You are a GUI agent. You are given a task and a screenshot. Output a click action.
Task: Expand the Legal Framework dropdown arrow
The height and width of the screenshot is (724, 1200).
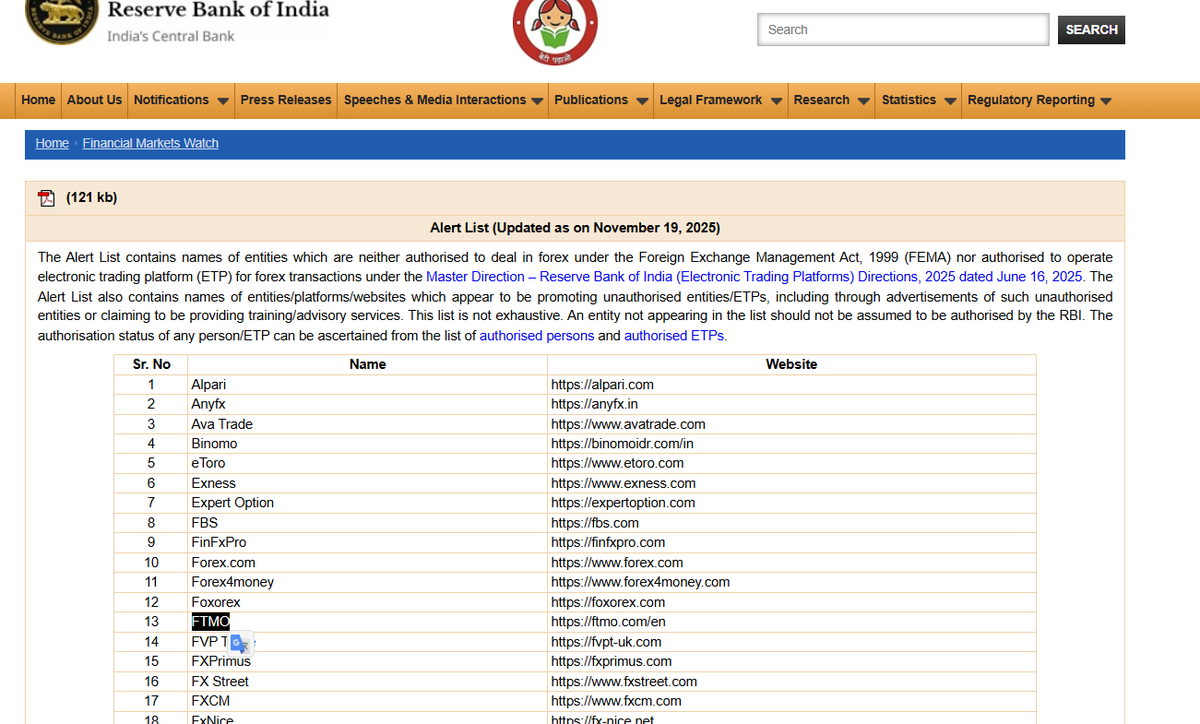coord(775,101)
